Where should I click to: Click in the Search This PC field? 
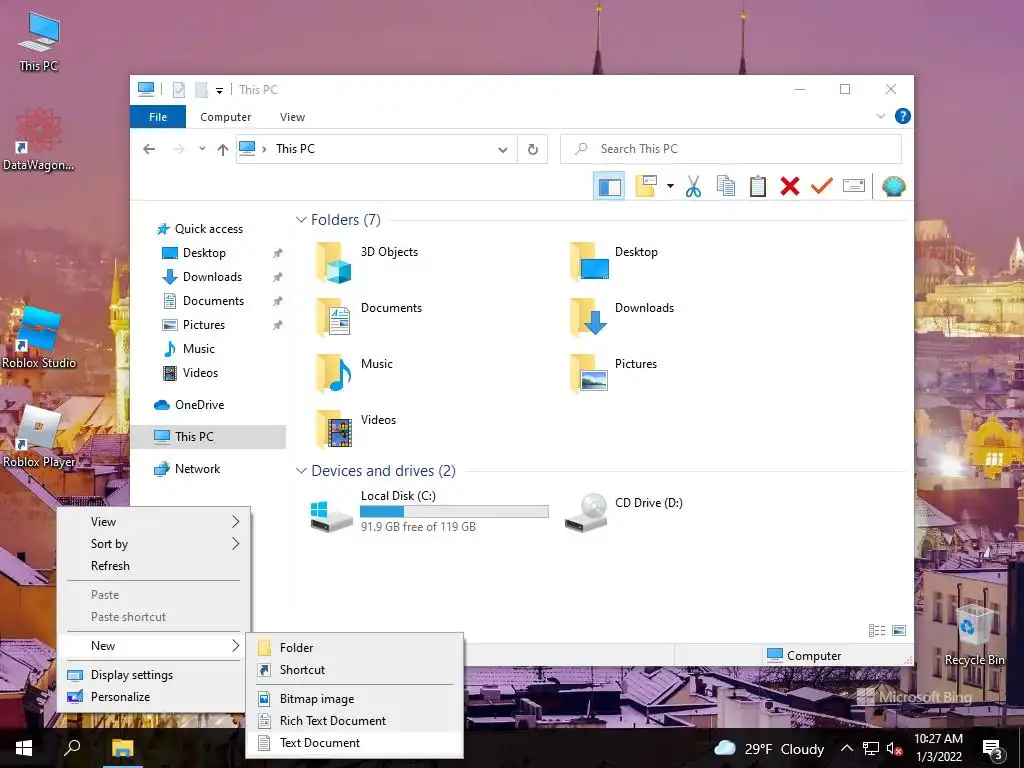tap(731, 150)
